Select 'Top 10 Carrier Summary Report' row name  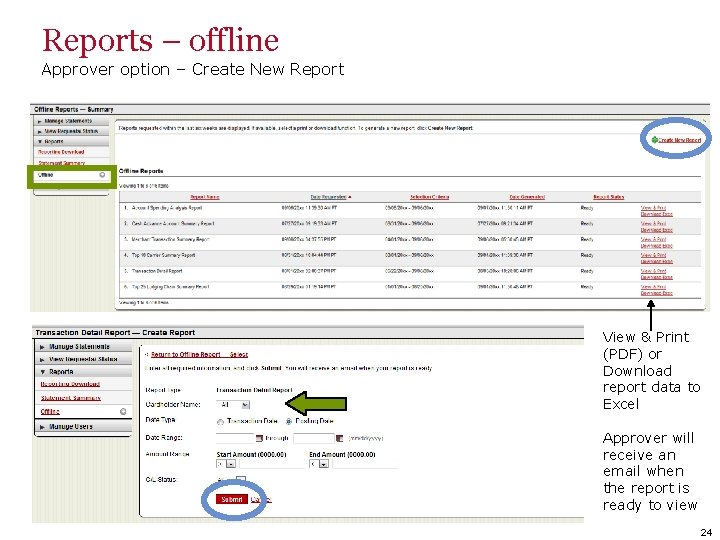(x=163, y=255)
